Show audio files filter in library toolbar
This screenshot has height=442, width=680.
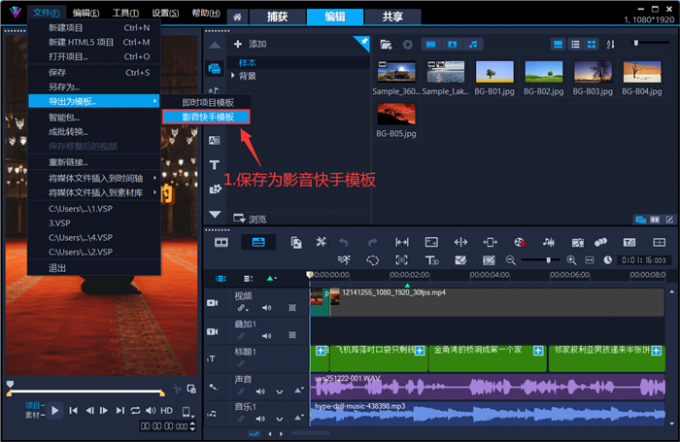pos(474,45)
